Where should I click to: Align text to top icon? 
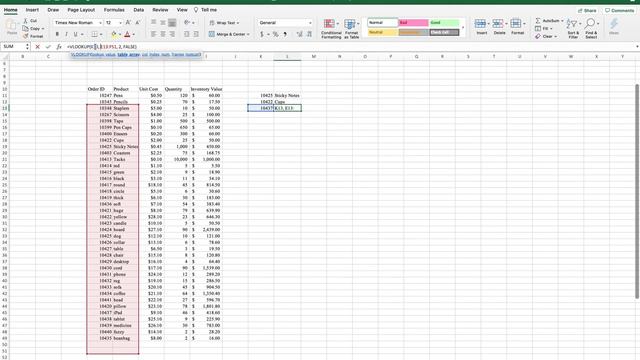(153, 23)
